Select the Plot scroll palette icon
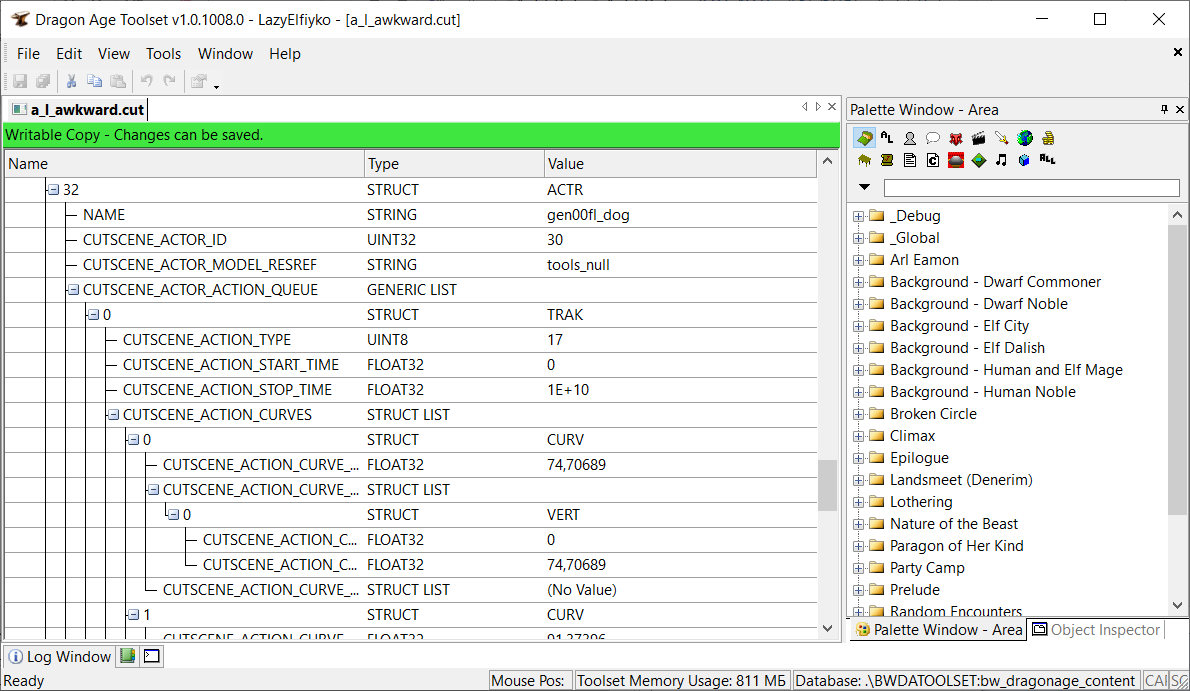 [x=886, y=160]
